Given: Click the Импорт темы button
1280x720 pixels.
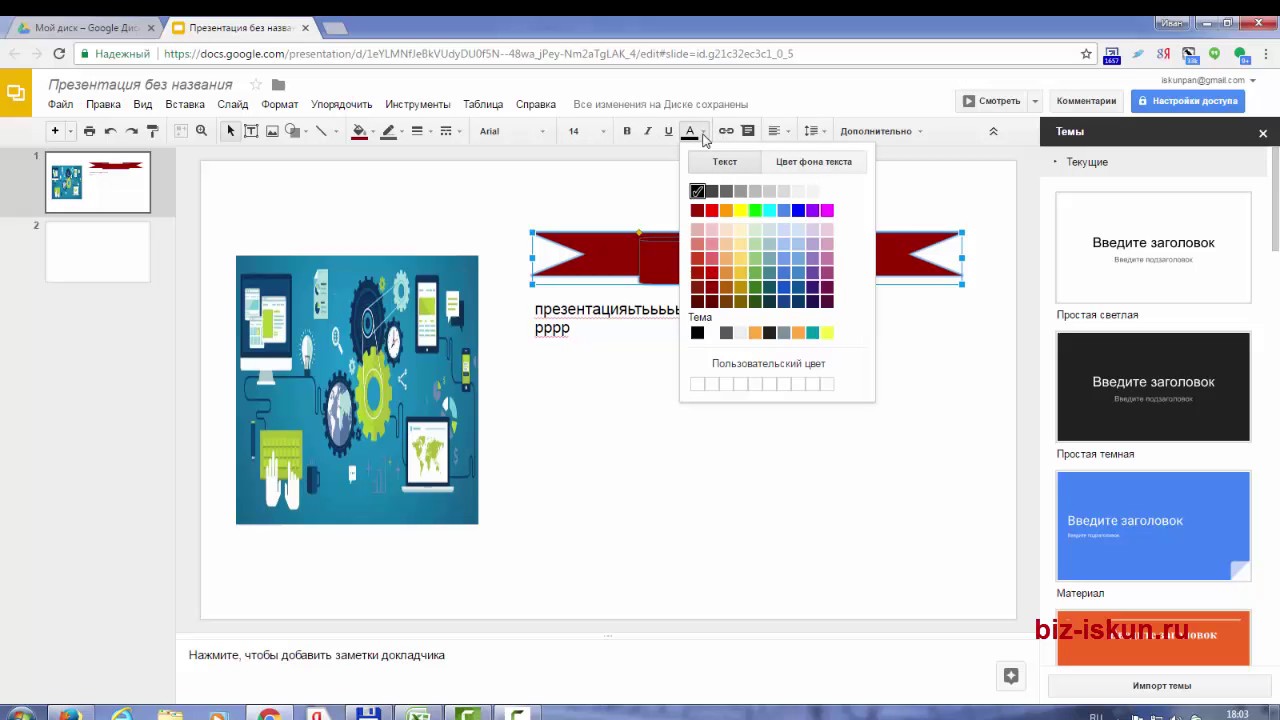Looking at the screenshot, I should [x=1161, y=686].
